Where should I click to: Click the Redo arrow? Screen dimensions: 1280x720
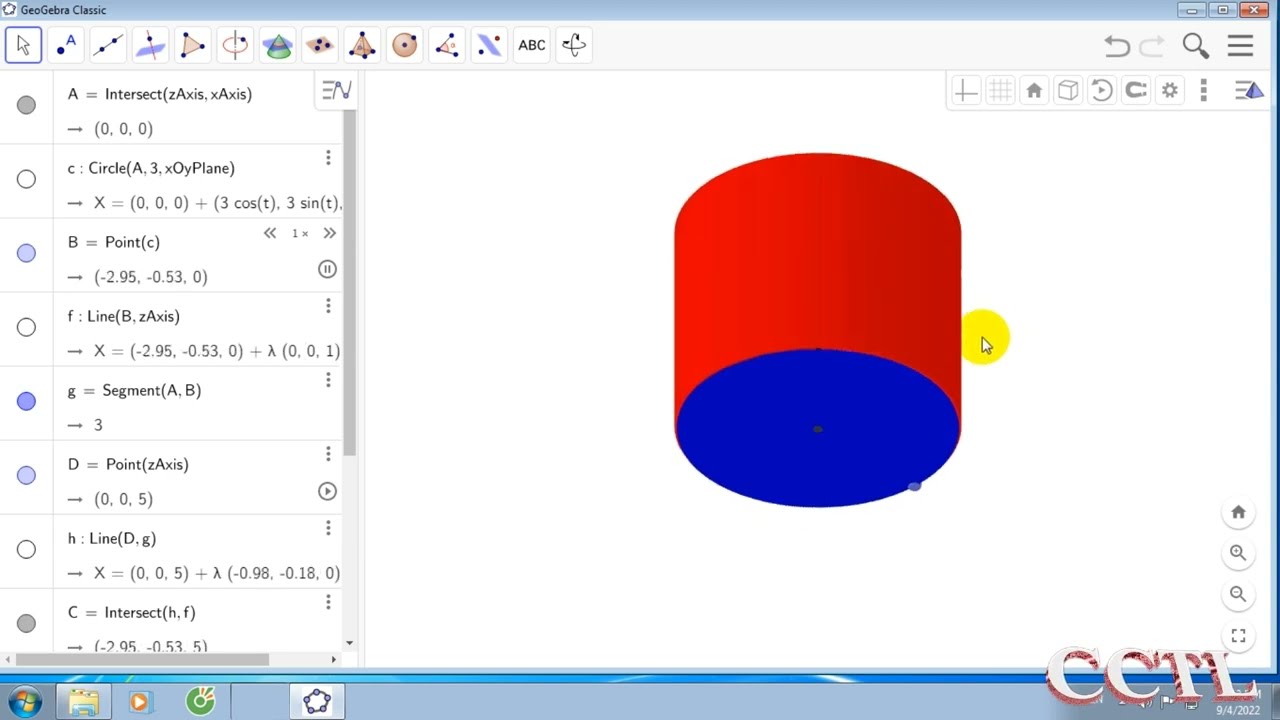pos(1152,46)
